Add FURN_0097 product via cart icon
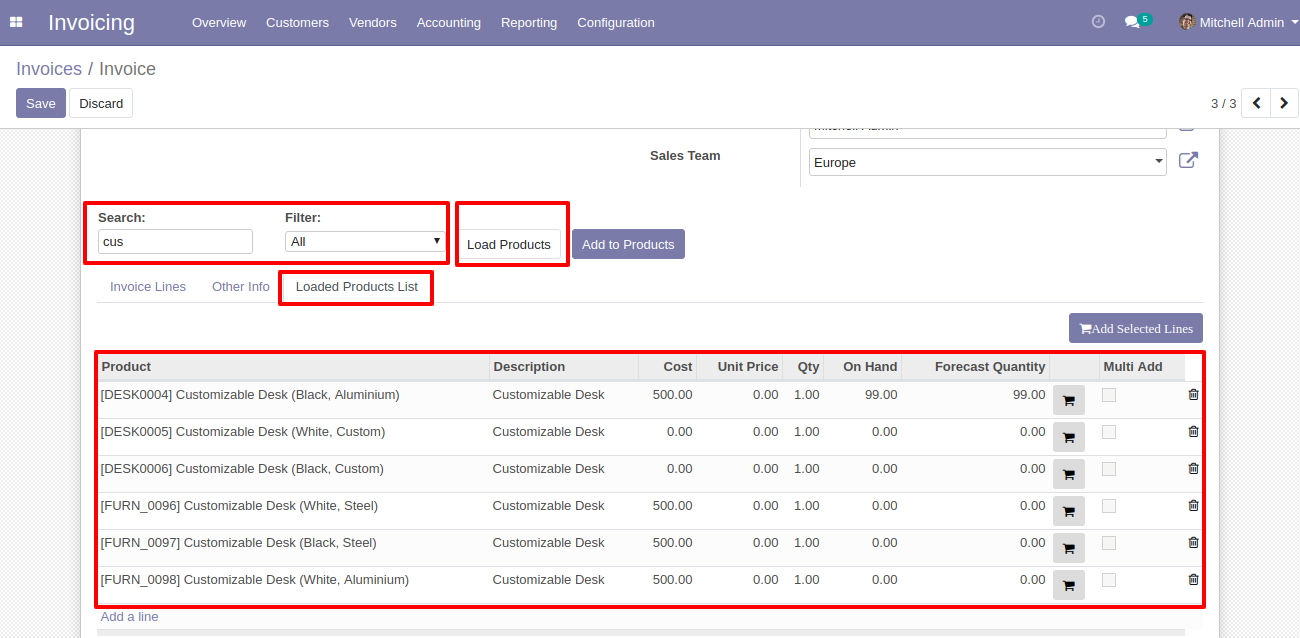Viewport: 1300px width, 638px height. tap(1069, 548)
